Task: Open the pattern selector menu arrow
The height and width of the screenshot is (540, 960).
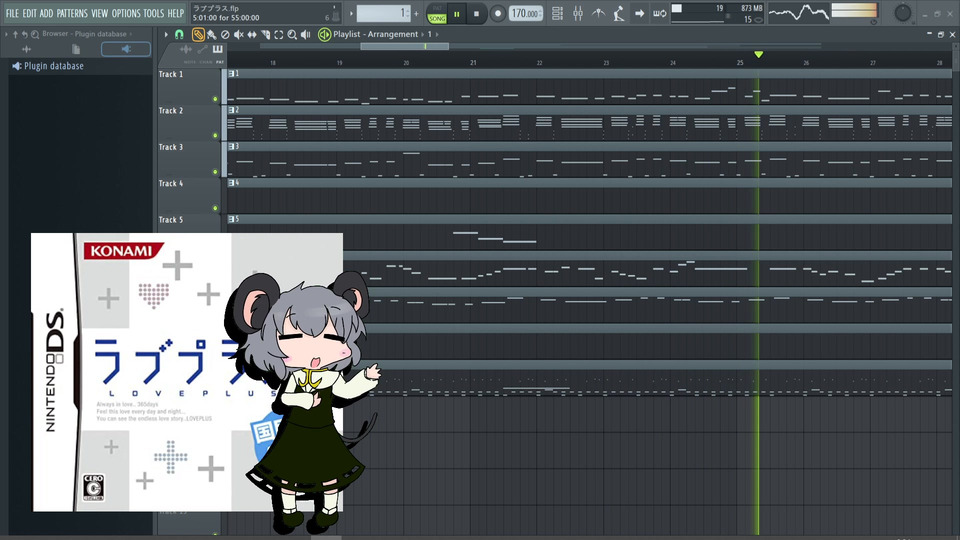Action: pyautogui.click(x=351, y=13)
